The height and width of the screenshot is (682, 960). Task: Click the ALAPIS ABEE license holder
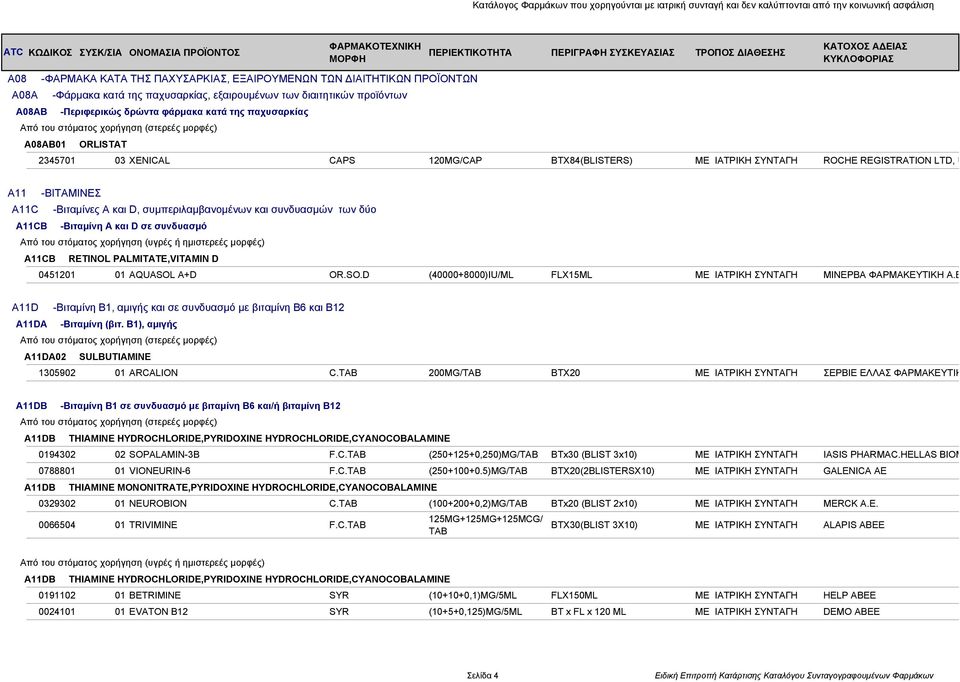853,525
